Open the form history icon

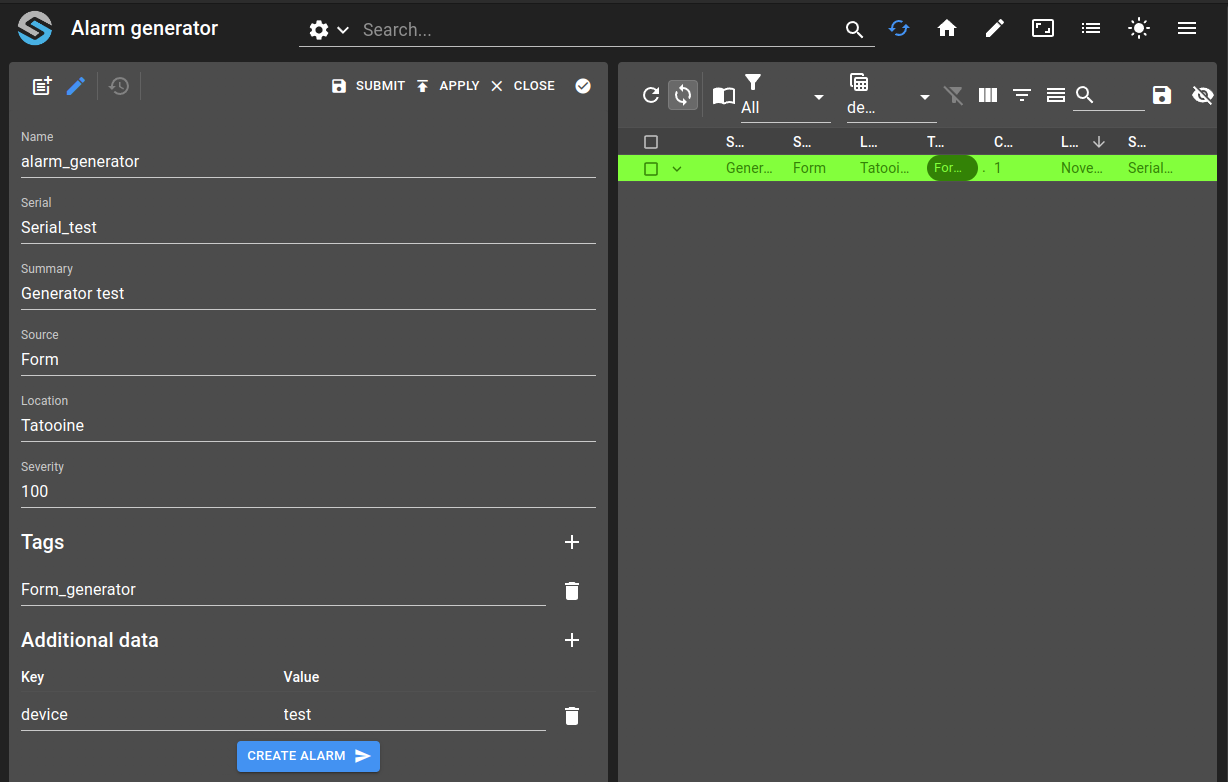pos(119,86)
